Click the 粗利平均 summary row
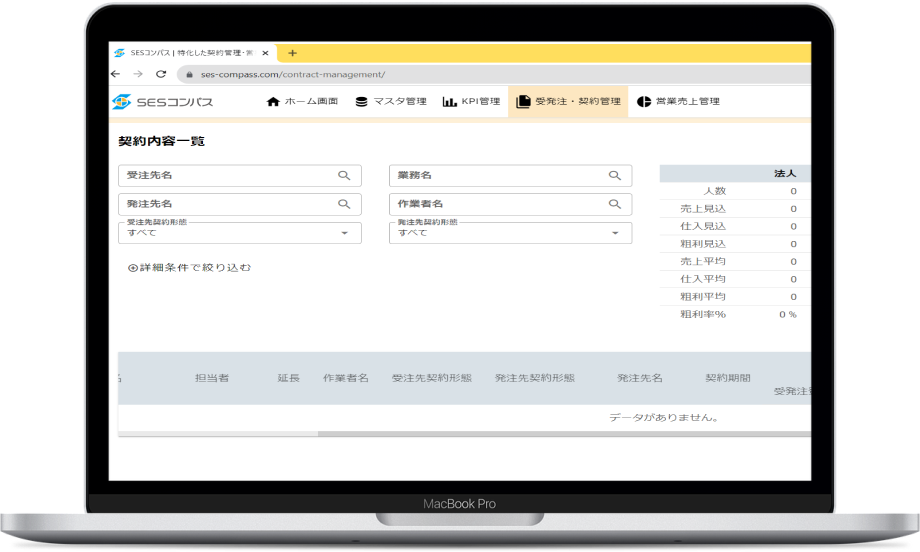 [735, 297]
